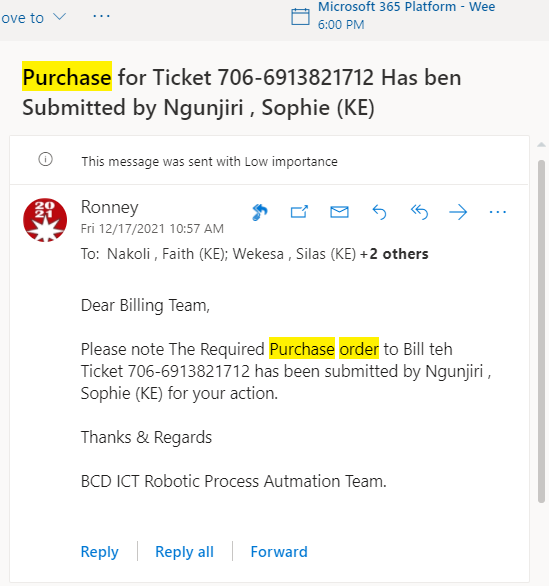Click the Forward arrow icon
Viewport: 549px width, 586px height.
458,213
